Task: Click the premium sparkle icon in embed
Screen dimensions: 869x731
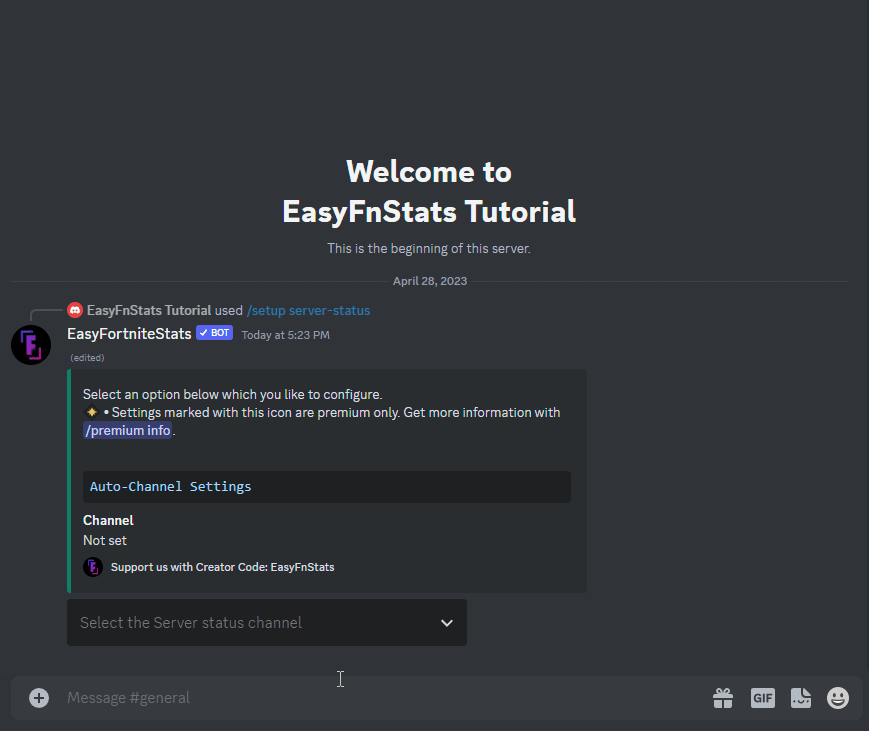Action: (x=91, y=412)
